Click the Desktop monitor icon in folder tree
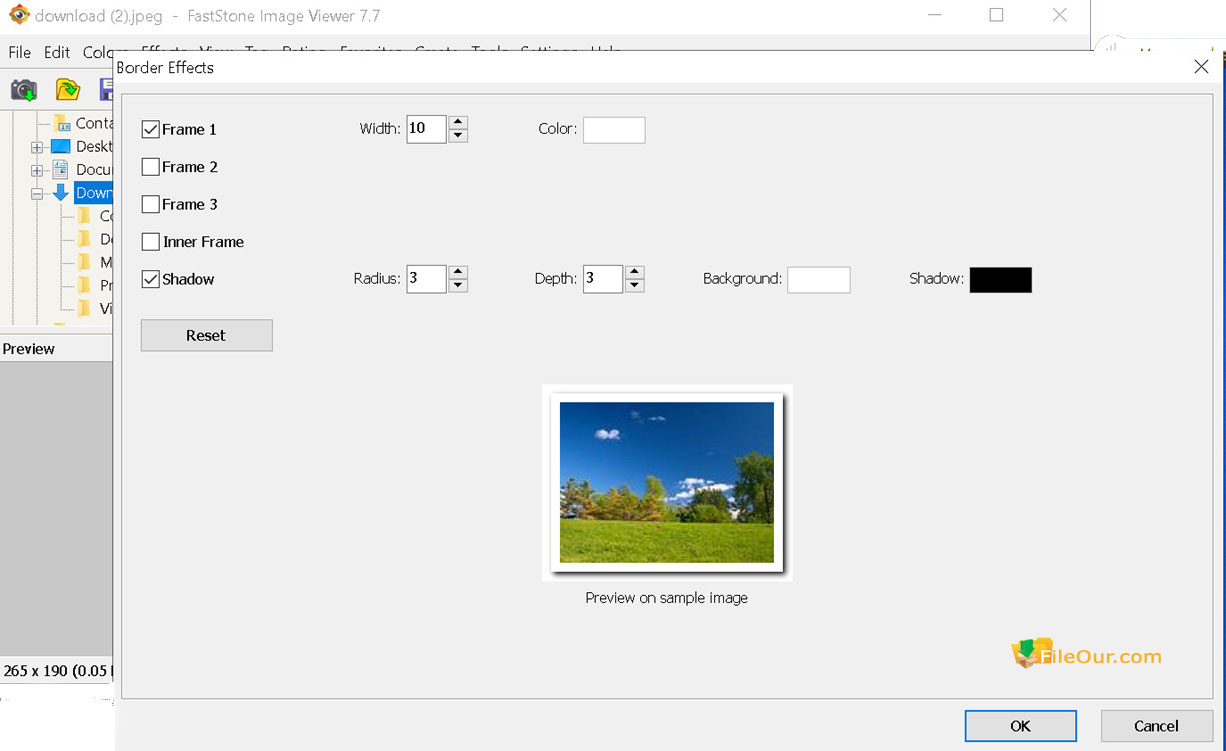The width and height of the screenshot is (1226, 751). 61,146
